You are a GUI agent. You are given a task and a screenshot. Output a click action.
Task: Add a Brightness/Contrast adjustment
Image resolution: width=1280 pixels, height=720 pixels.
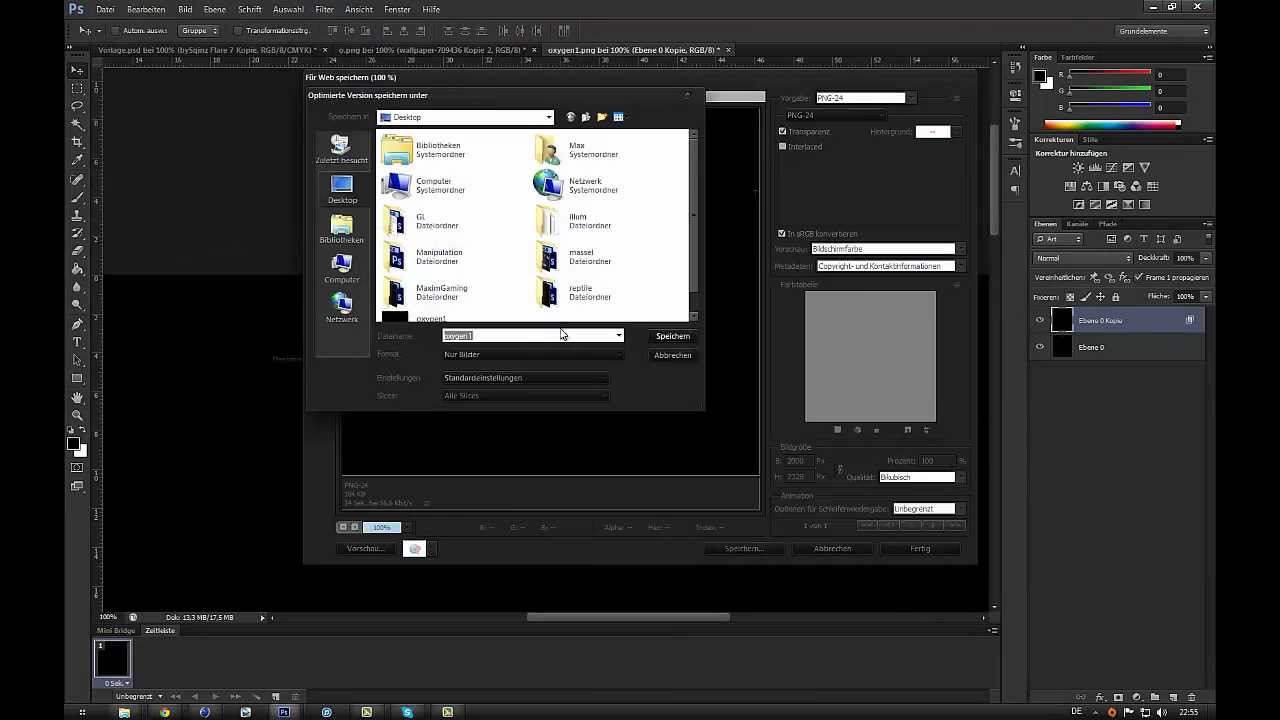tap(1078, 168)
